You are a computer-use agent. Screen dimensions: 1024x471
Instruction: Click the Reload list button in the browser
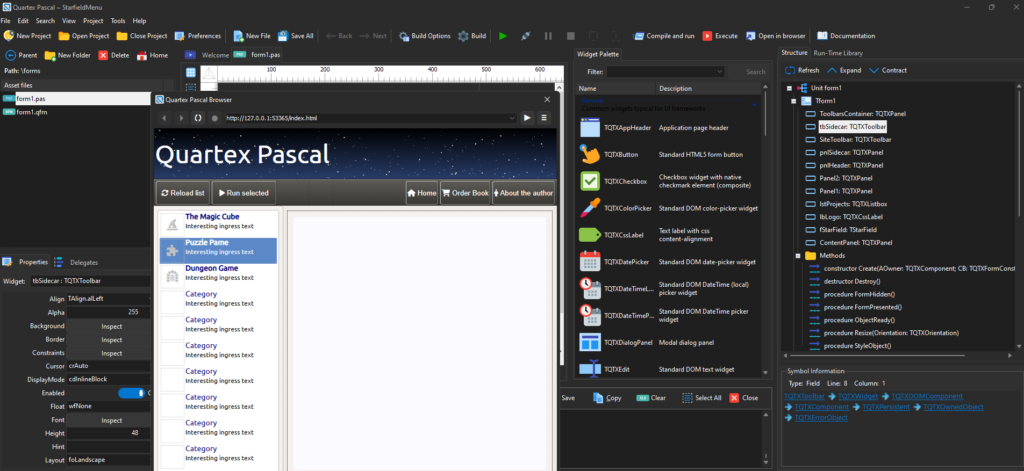point(182,193)
